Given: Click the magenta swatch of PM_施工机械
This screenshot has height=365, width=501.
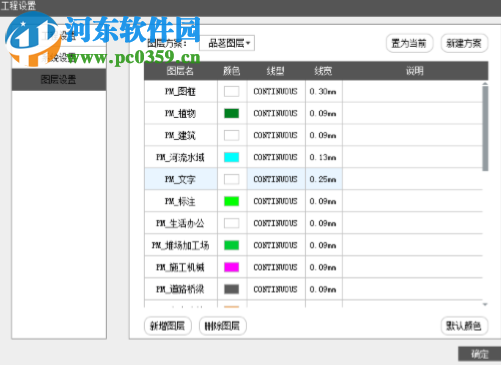Looking at the screenshot, I should 231,267.
